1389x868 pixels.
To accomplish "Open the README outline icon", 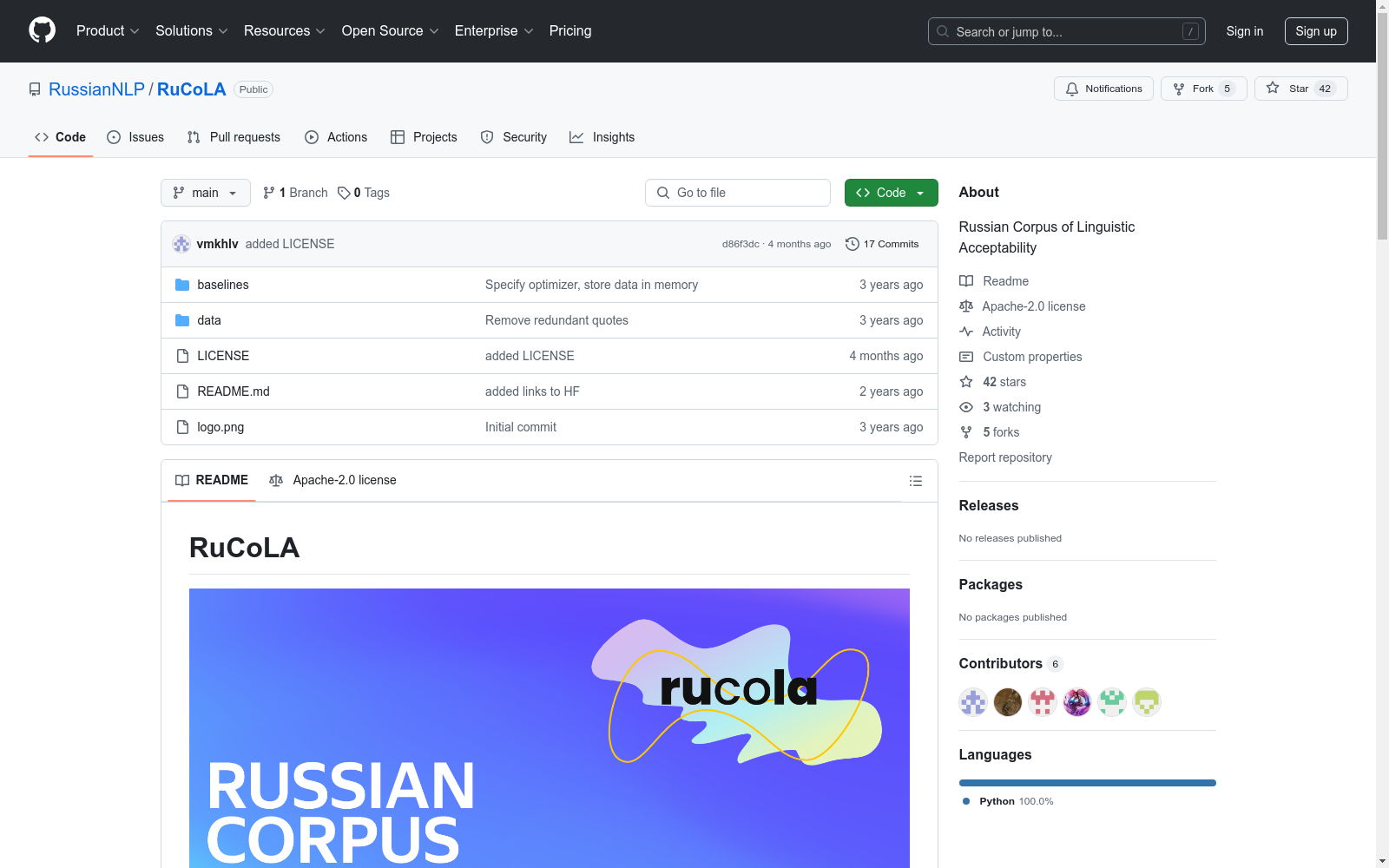I will pos(916,481).
